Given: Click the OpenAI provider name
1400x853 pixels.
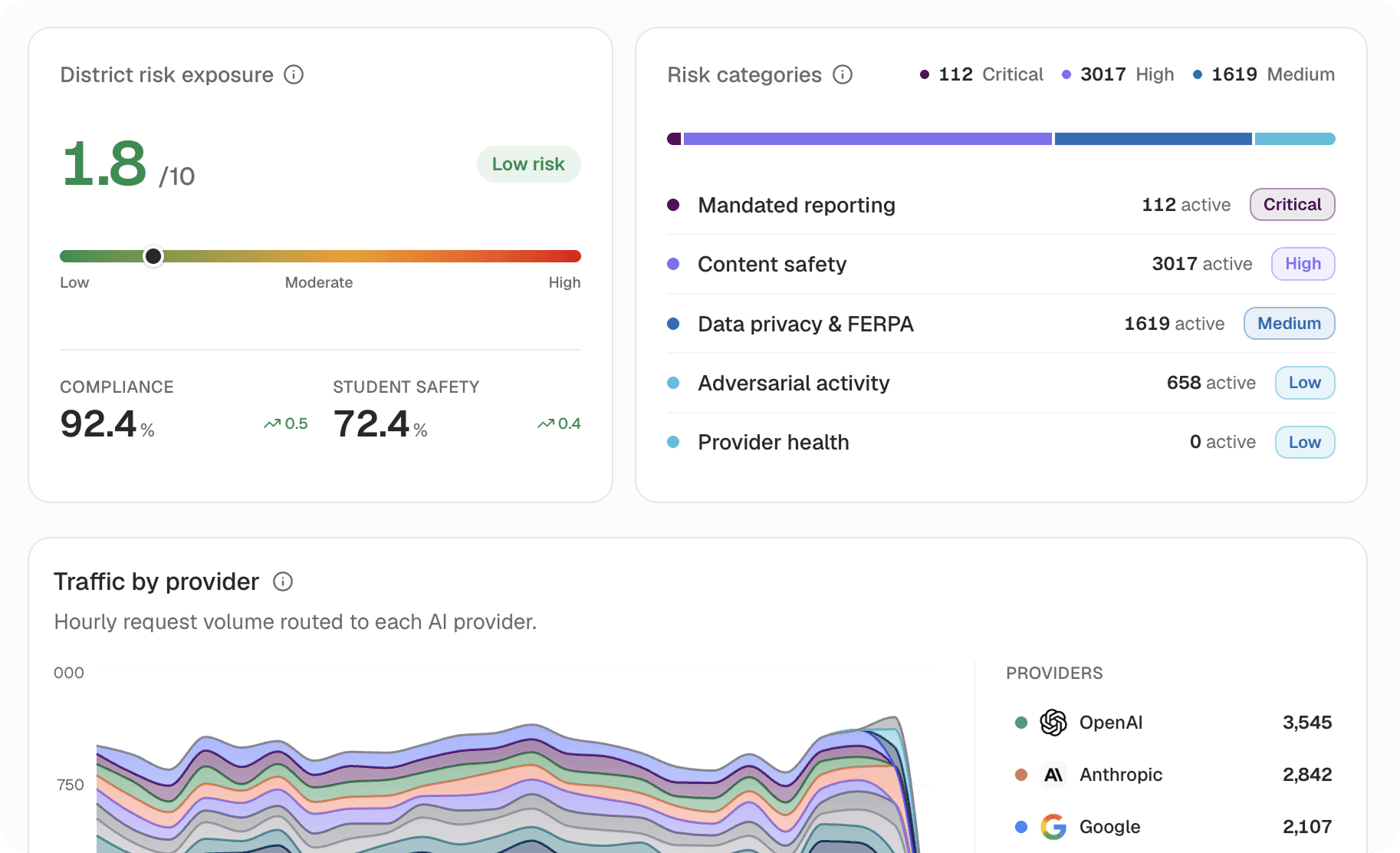Looking at the screenshot, I should point(1111,723).
